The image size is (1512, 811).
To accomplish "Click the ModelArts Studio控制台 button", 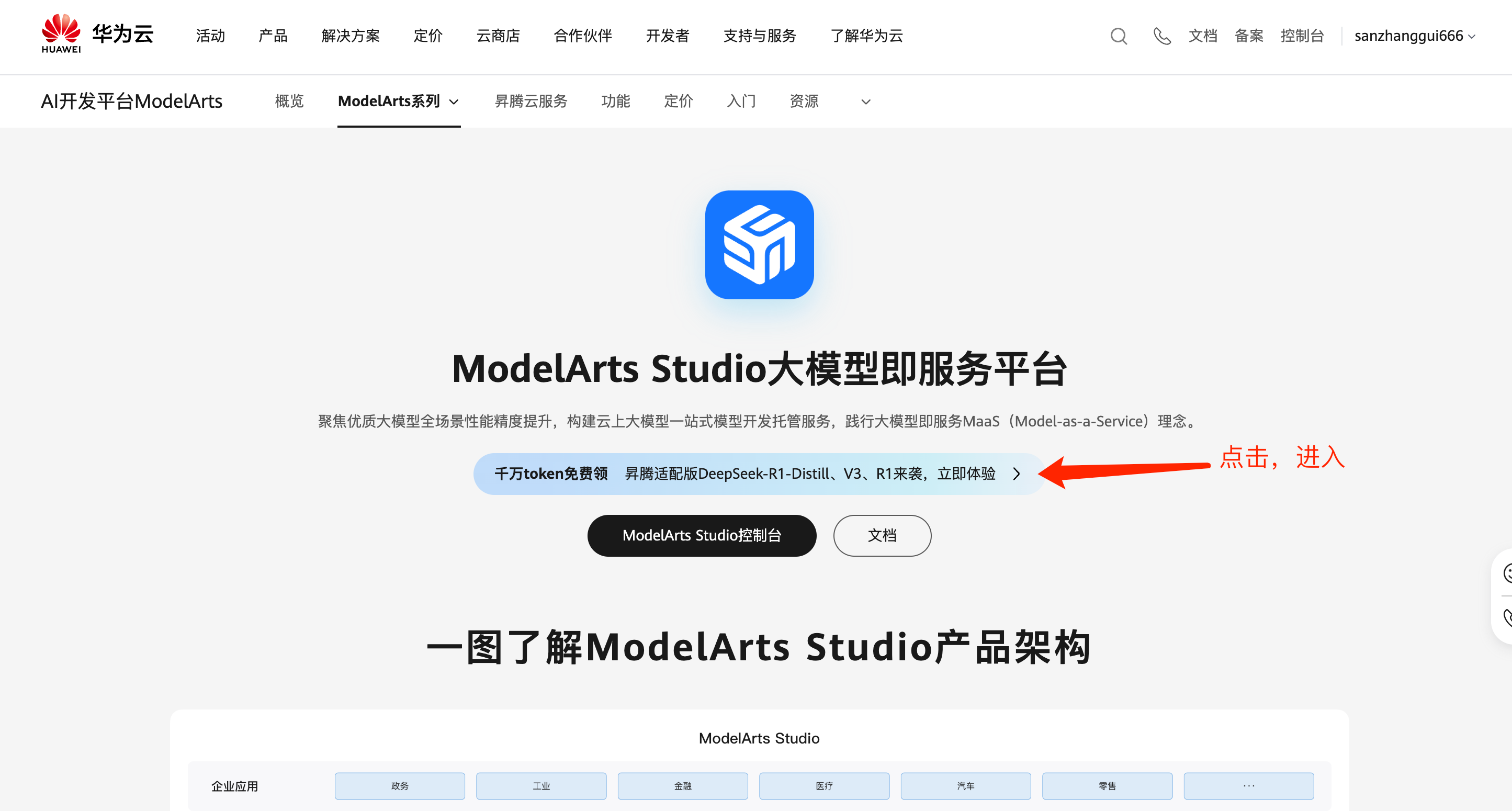I will click(702, 535).
